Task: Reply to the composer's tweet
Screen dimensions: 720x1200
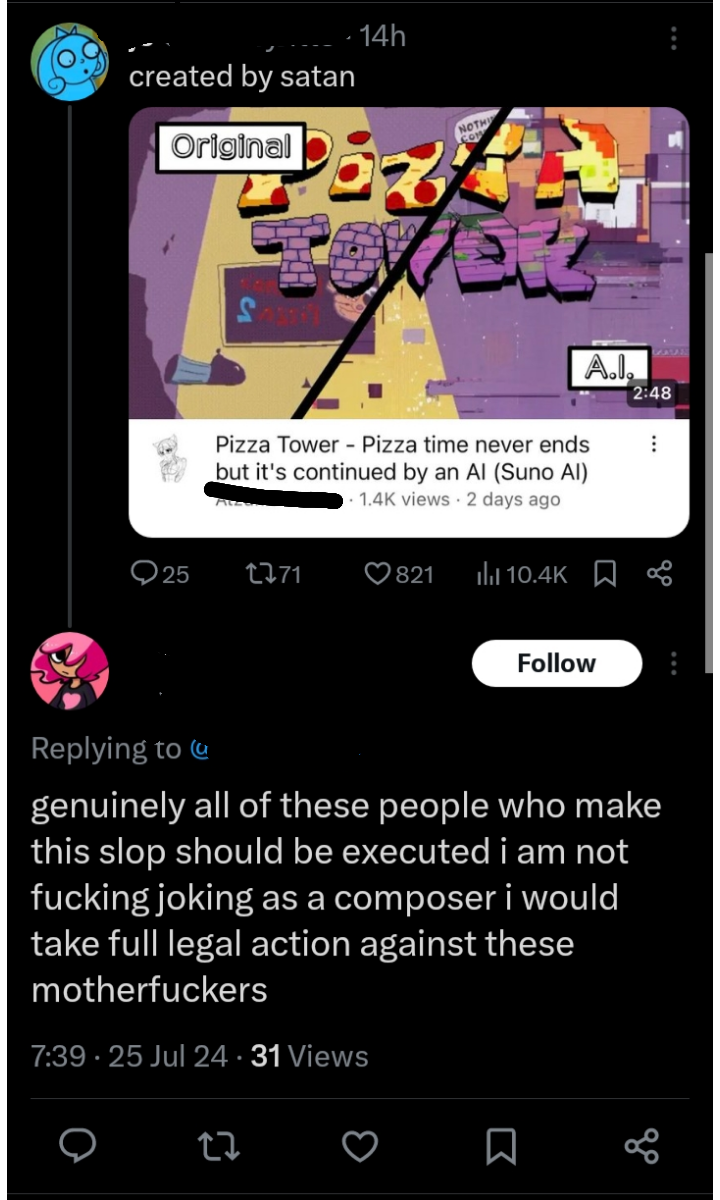Action: (77, 1145)
